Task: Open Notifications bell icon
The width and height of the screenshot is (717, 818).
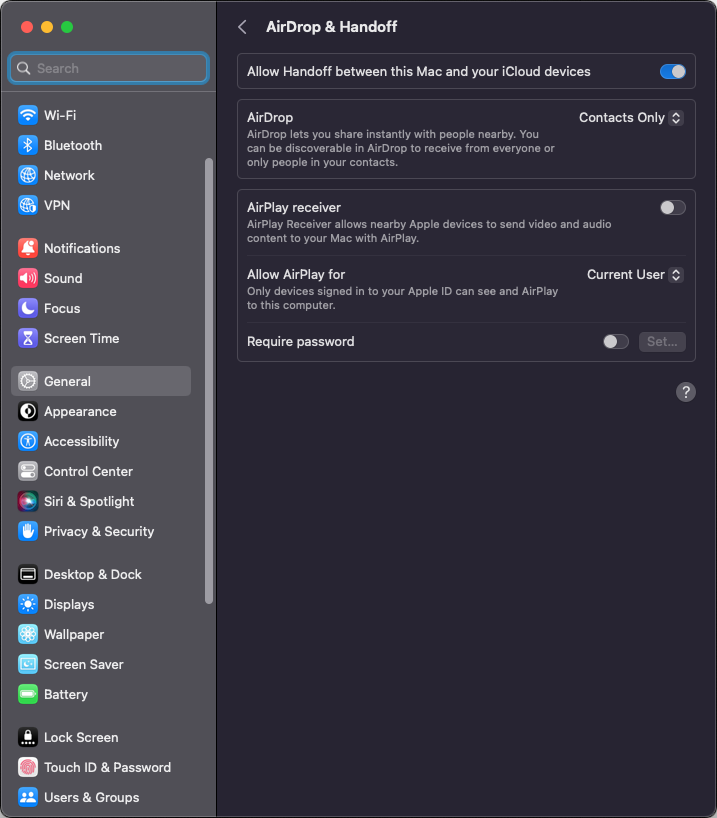Action: [x=28, y=248]
